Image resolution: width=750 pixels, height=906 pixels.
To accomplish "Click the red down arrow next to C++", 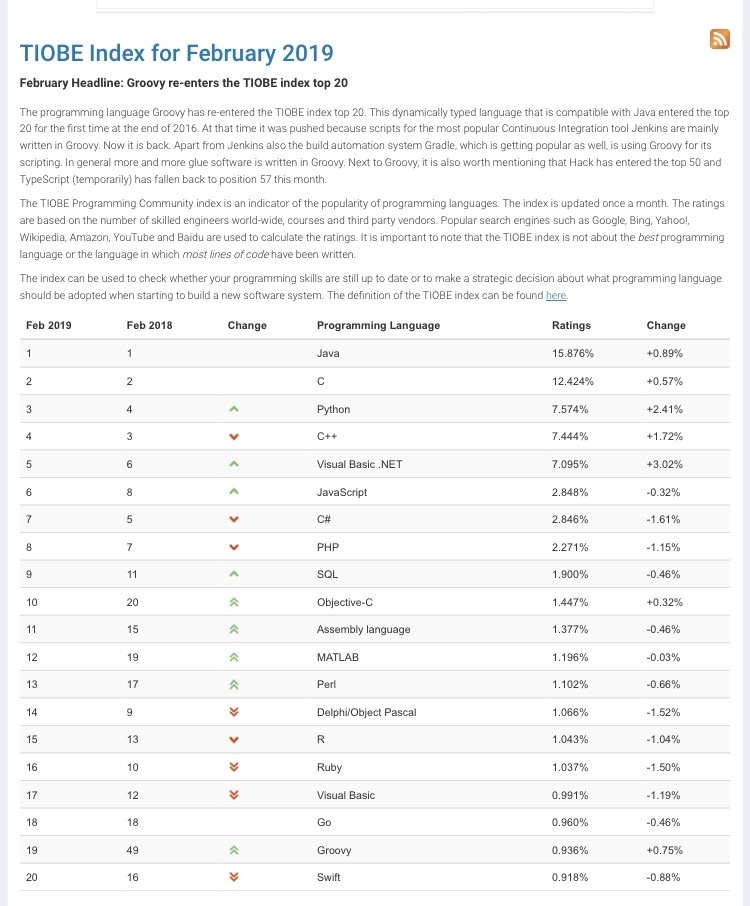I will [x=233, y=436].
